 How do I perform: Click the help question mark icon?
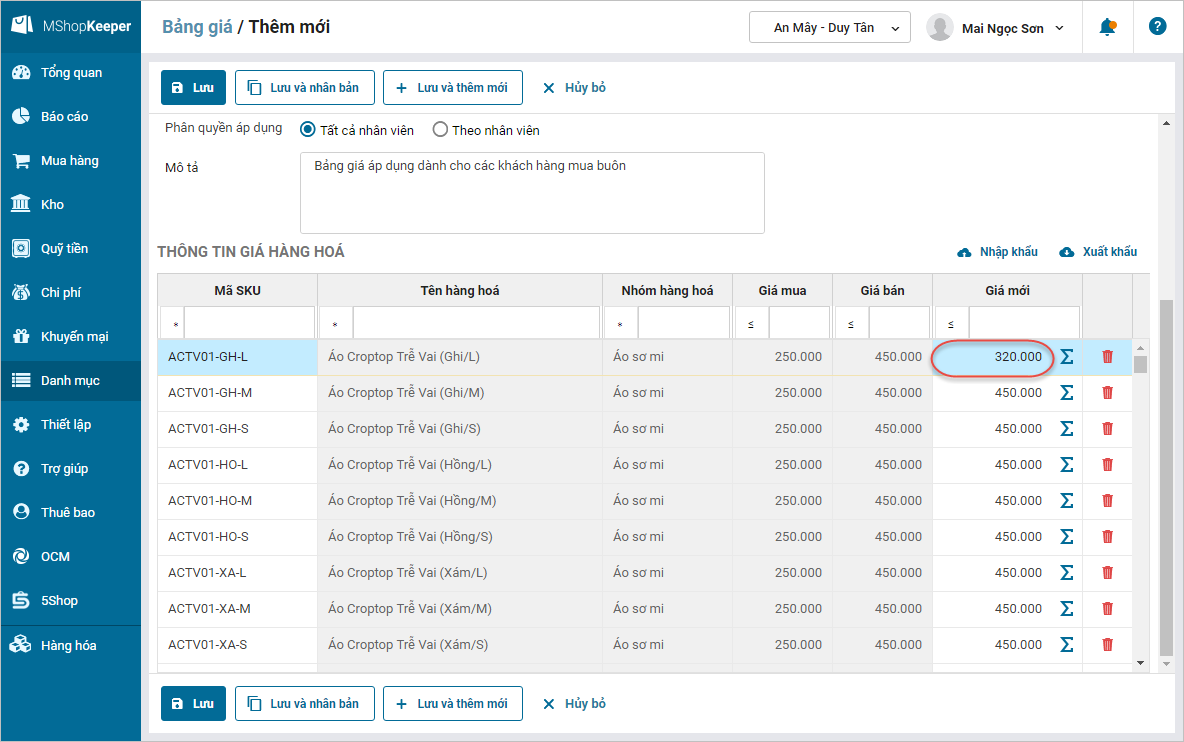tap(1157, 26)
